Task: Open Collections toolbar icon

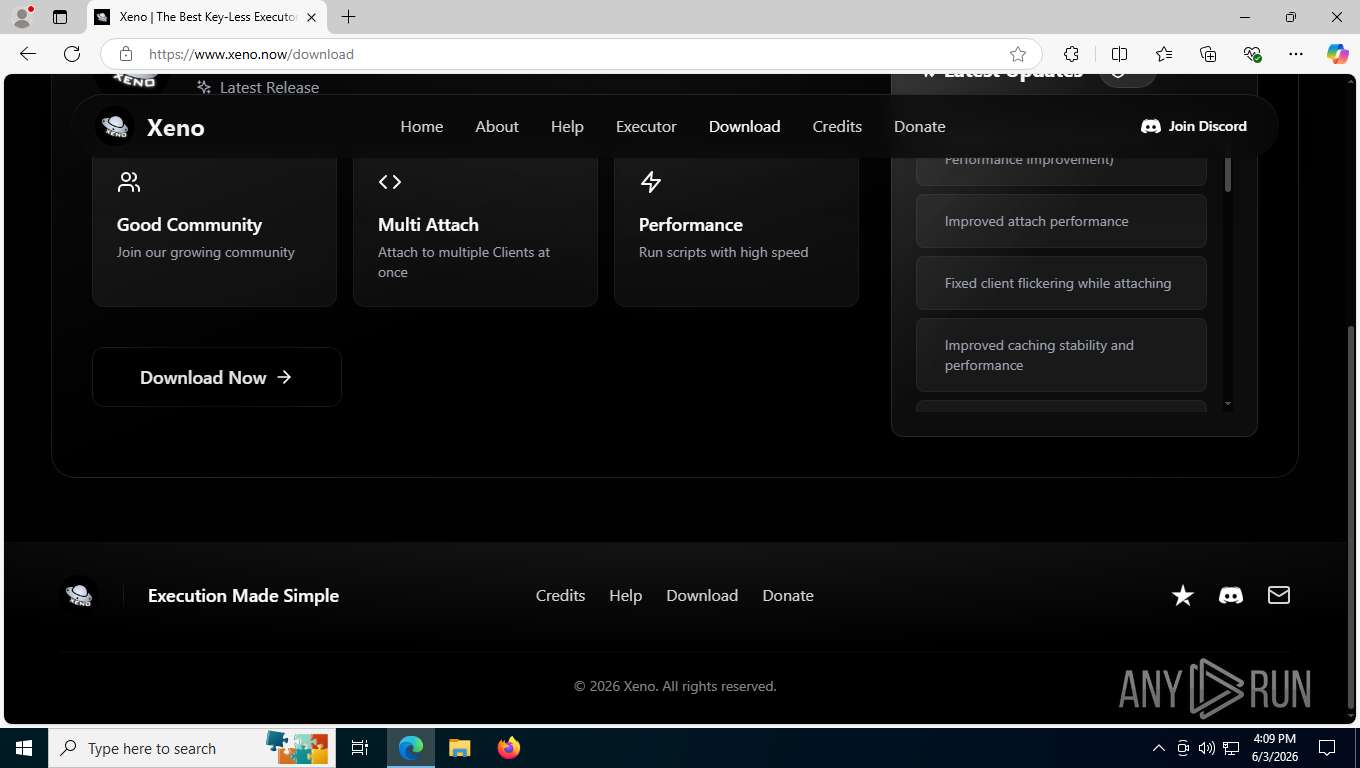Action: (1208, 54)
